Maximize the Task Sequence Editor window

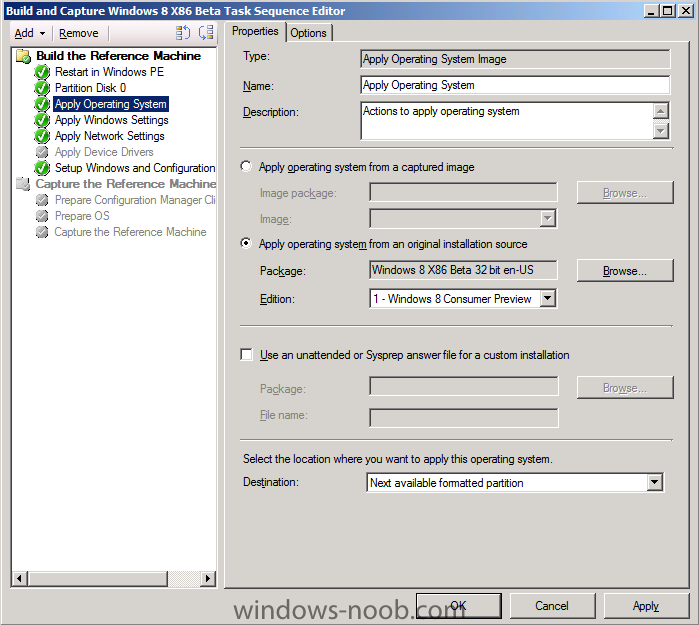[x=667, y=11]
